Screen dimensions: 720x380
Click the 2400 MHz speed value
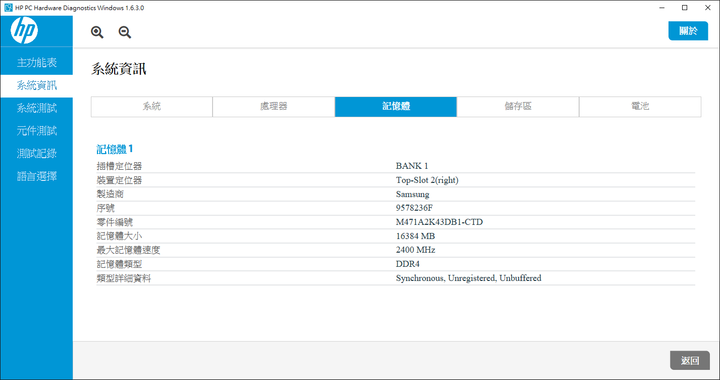(x=416, y=250)
